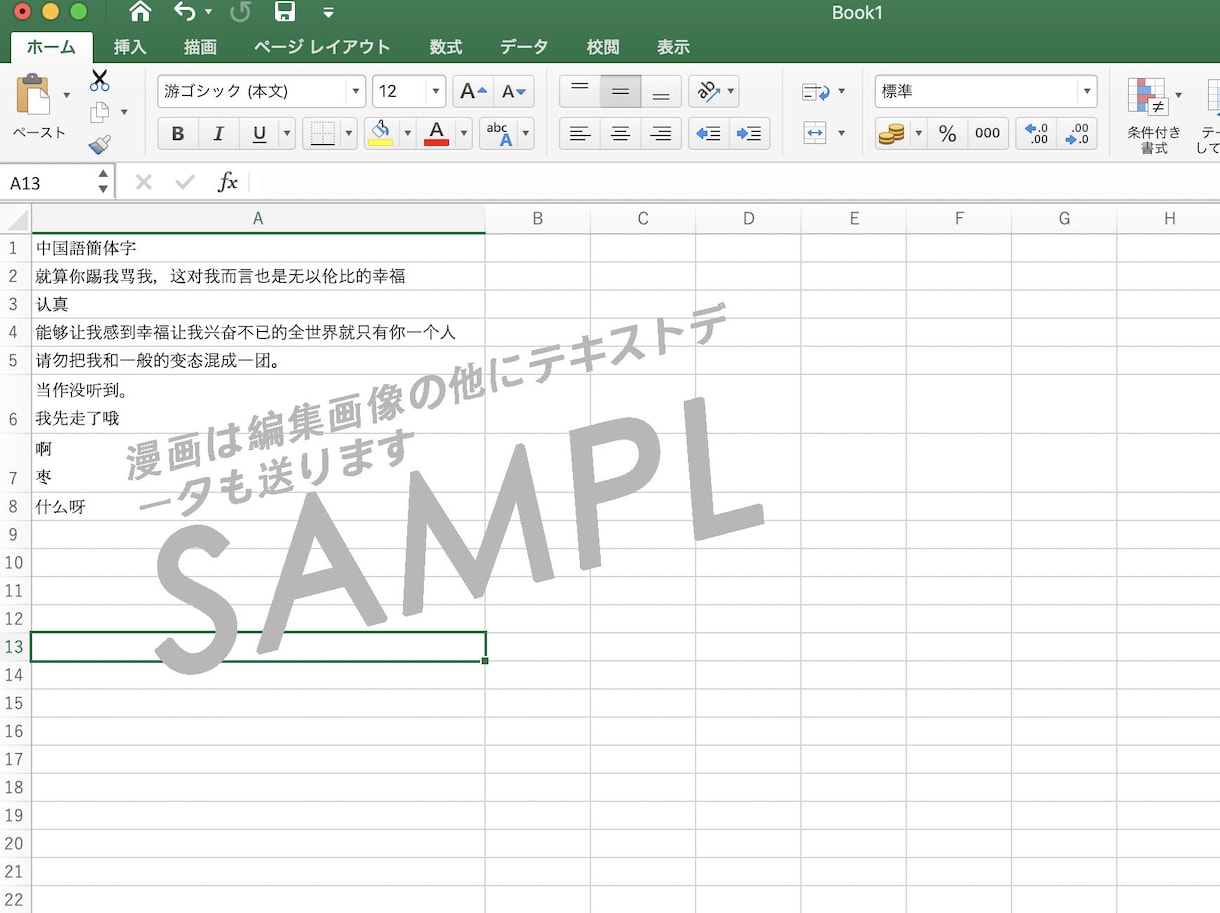This screenshot has height=913, width=1220.
Task: Click the Borders icon
Action: [x=322, y=133]
